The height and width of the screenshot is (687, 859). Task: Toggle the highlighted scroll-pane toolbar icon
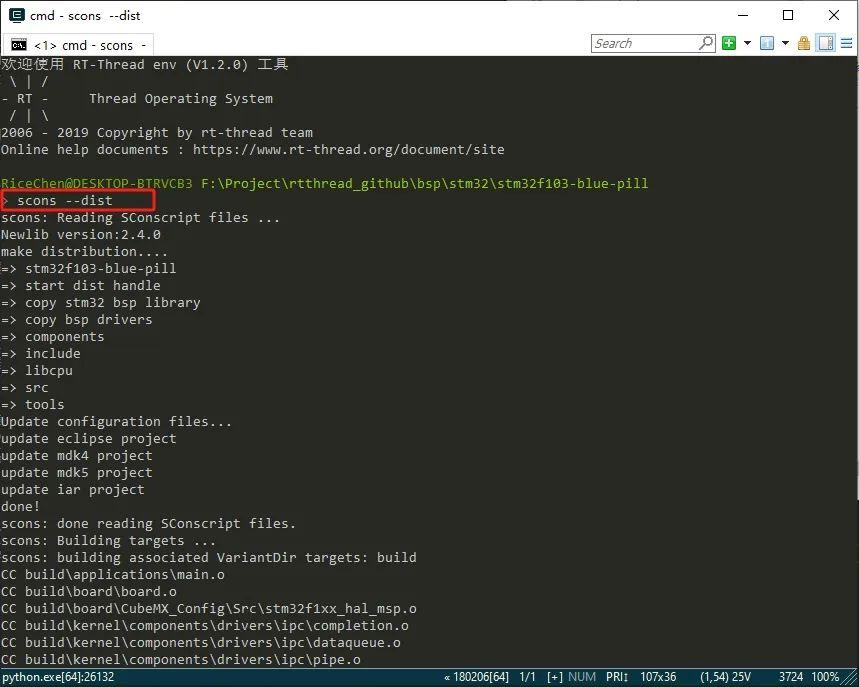coord(826,43)
